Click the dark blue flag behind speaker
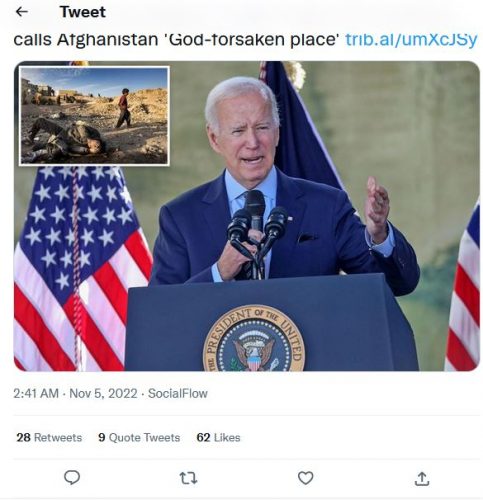Viewport: 483px width, 500px height. point(298,127)
